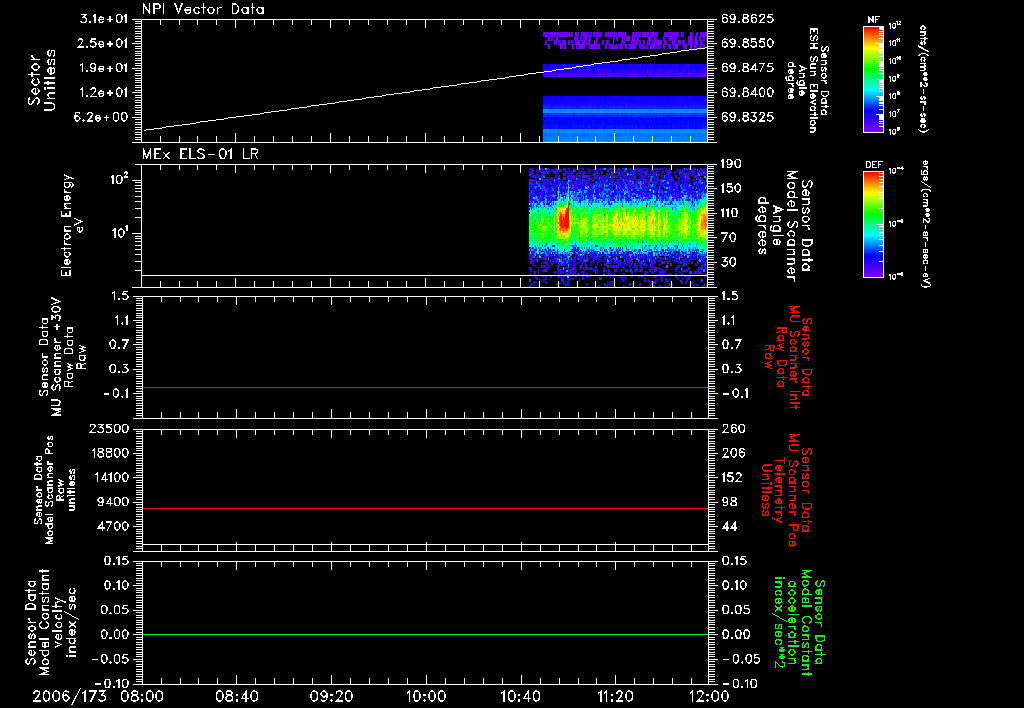This screenshot has height=708, width=1024.
Task: Click the red hot spot in electron spectrogram
Action: pos(564,220)
